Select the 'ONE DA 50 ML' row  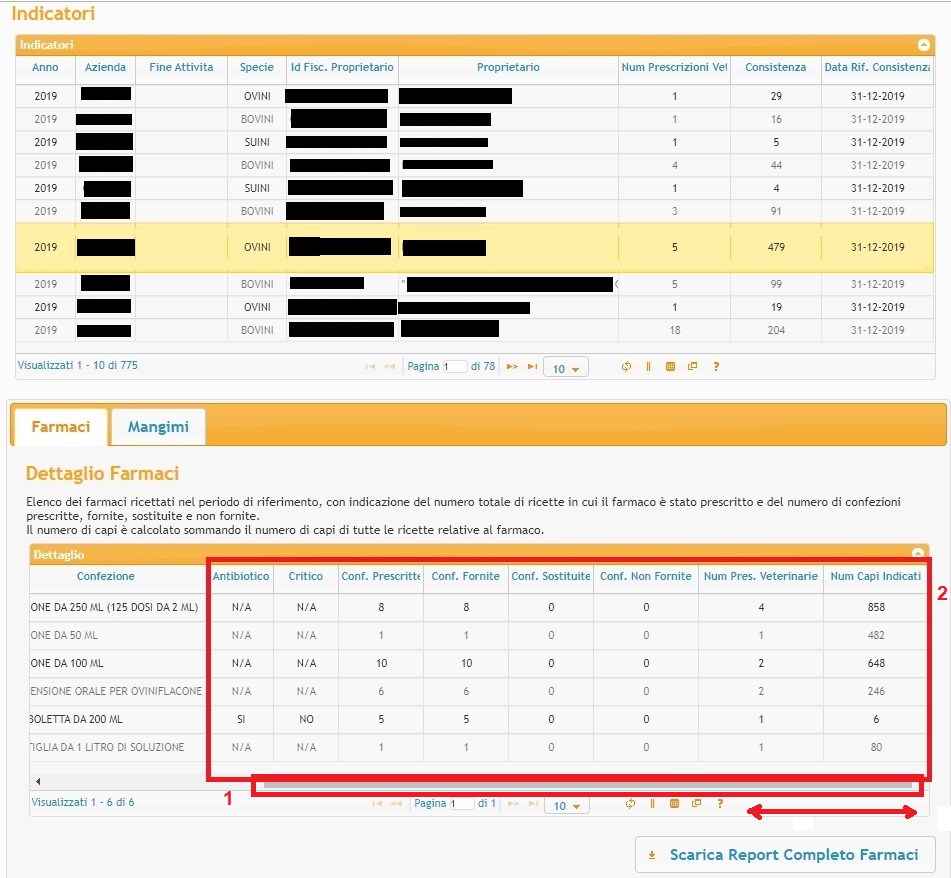(478, 635)
